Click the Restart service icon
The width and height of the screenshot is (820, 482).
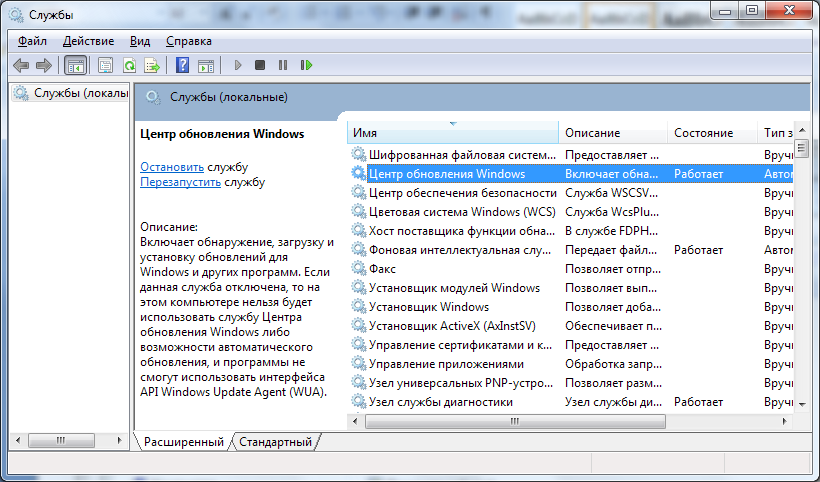point(306,65)
